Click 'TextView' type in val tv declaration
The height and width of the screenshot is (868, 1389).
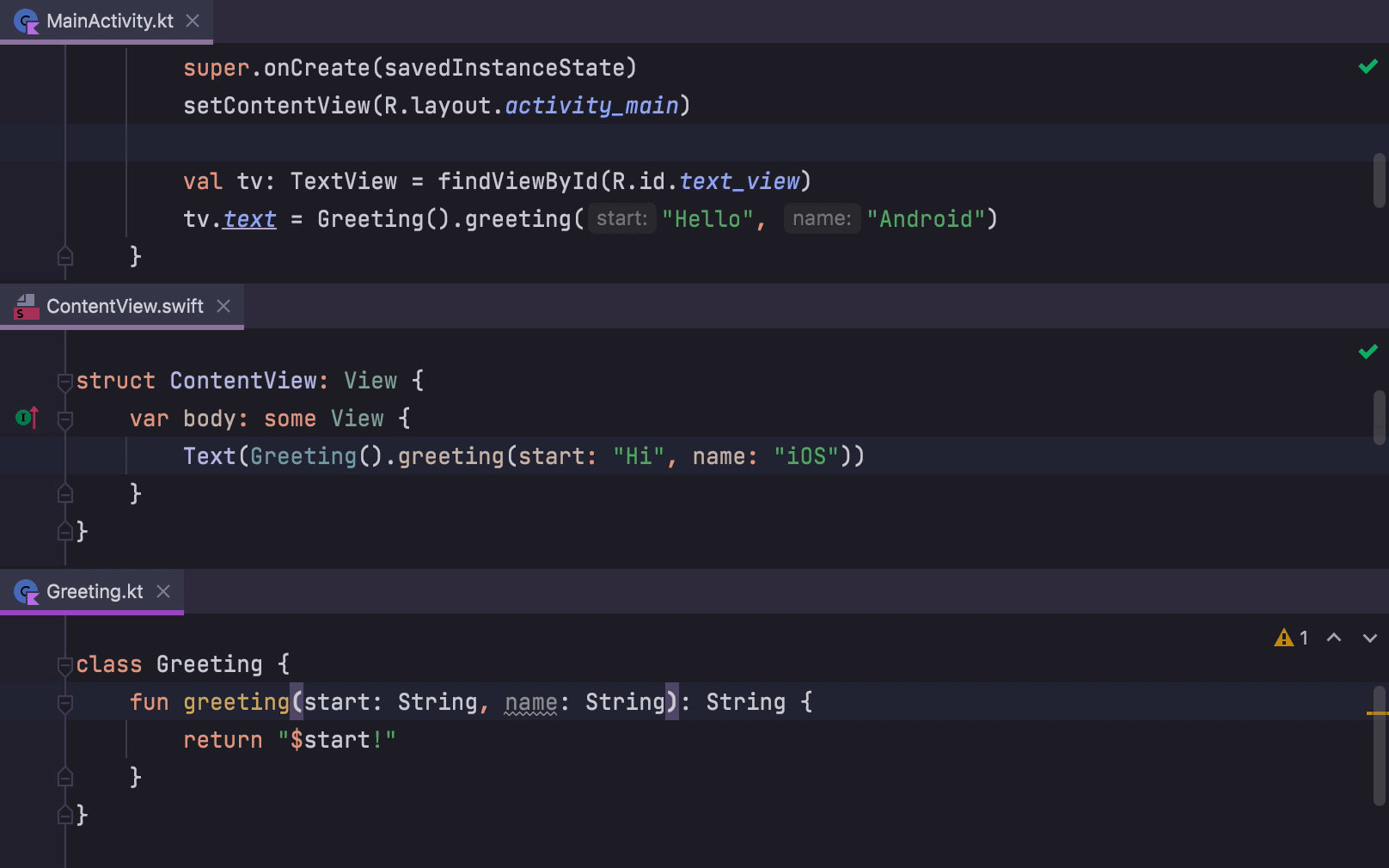click(x=344, y=181)
